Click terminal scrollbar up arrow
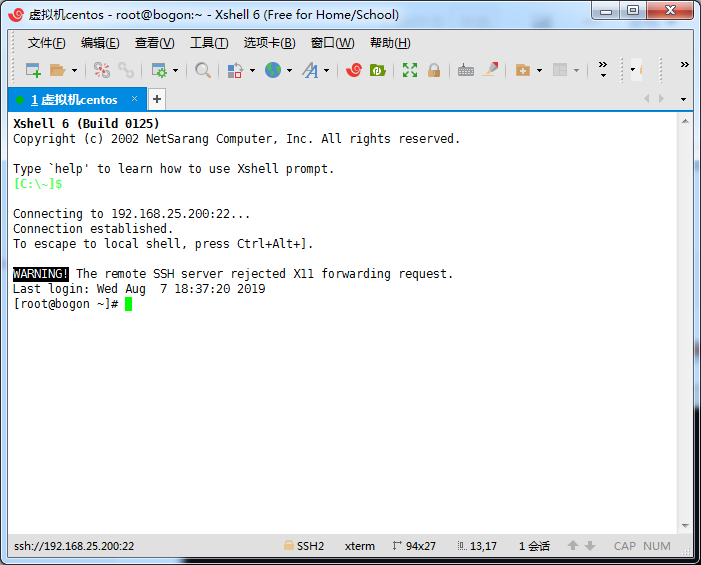701x565 pixels. coord(685,121)
